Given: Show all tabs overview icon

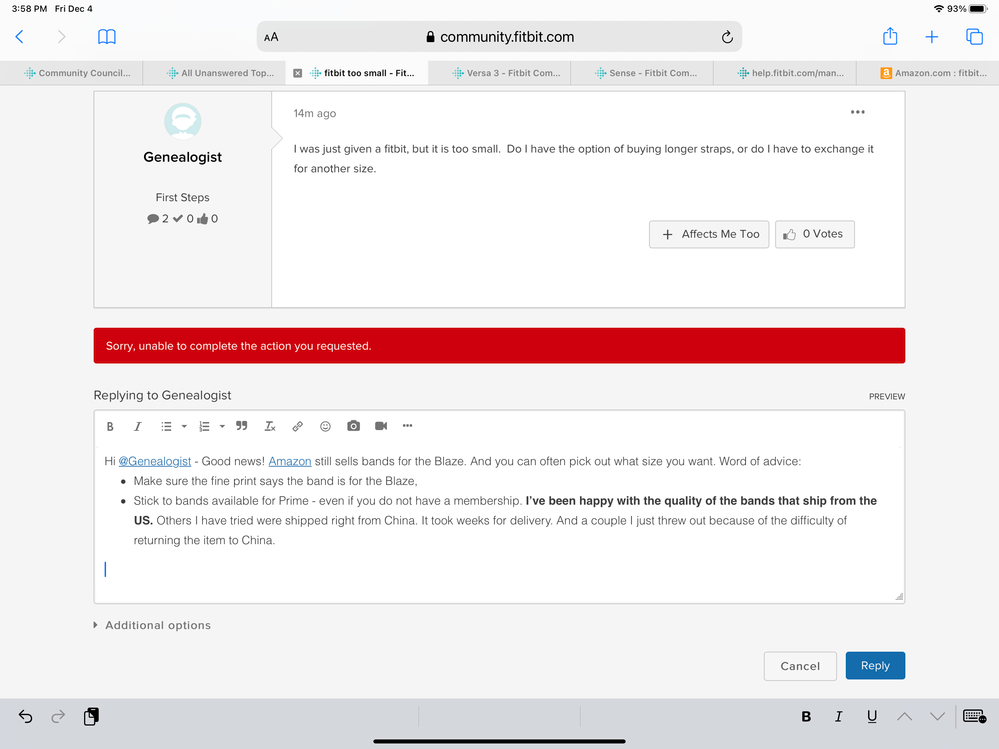Looking at the screenshot, I should point(974,37).
